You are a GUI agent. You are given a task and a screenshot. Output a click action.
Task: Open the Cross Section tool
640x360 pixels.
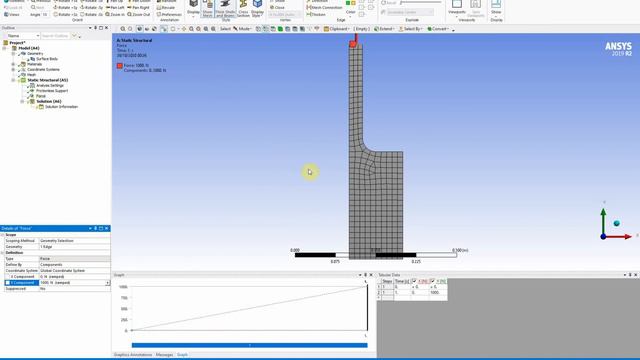tap(243, 9)
